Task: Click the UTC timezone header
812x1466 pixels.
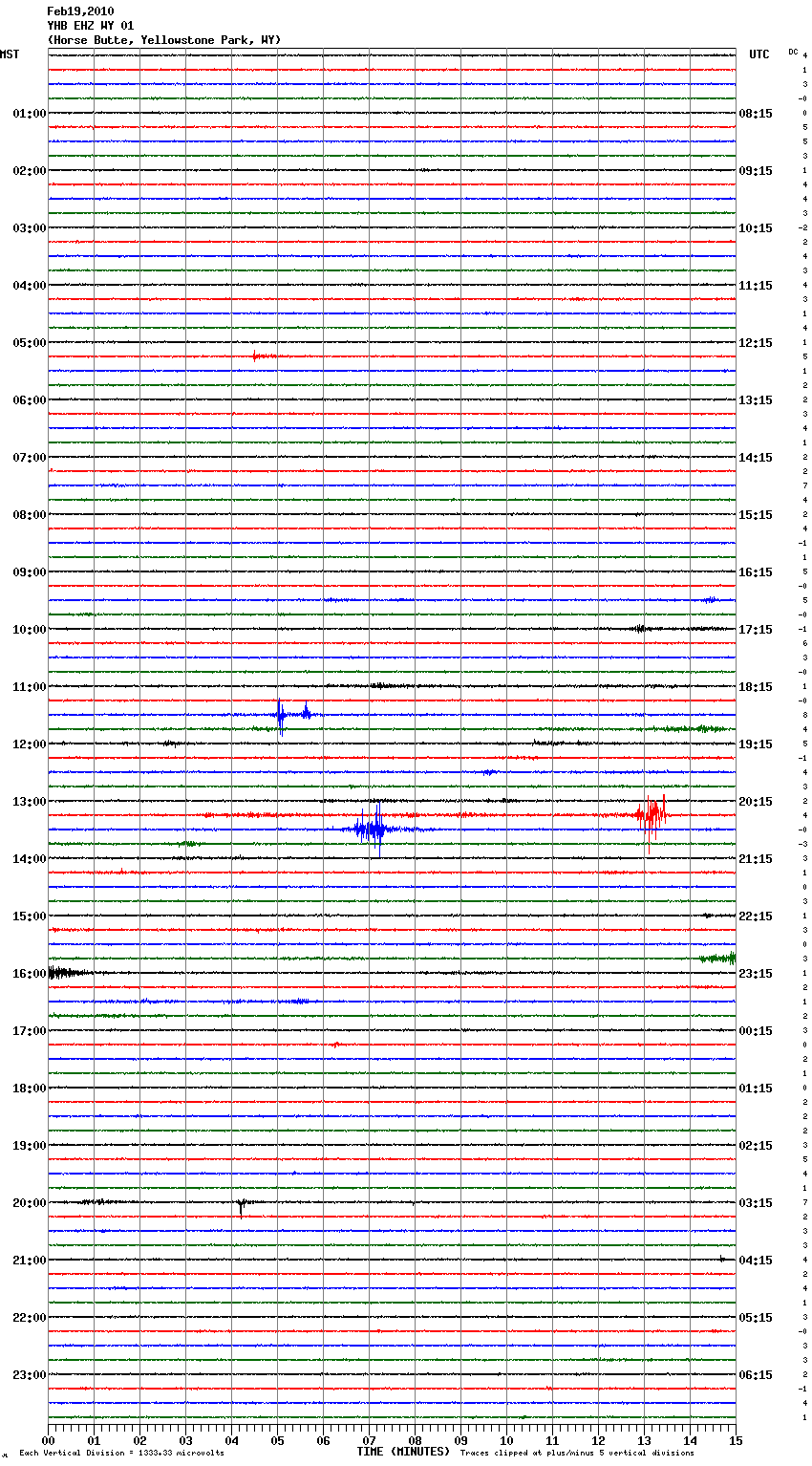Action: (759, 54)
